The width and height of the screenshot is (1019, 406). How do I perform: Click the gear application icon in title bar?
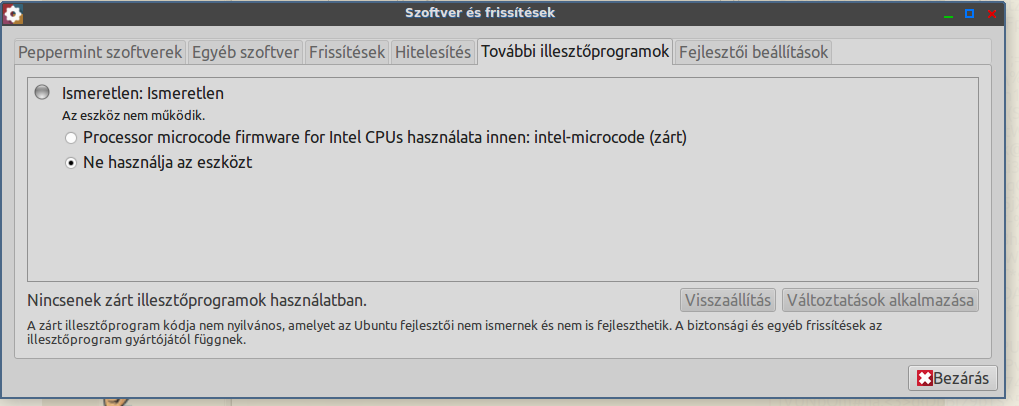pos(14,13)
